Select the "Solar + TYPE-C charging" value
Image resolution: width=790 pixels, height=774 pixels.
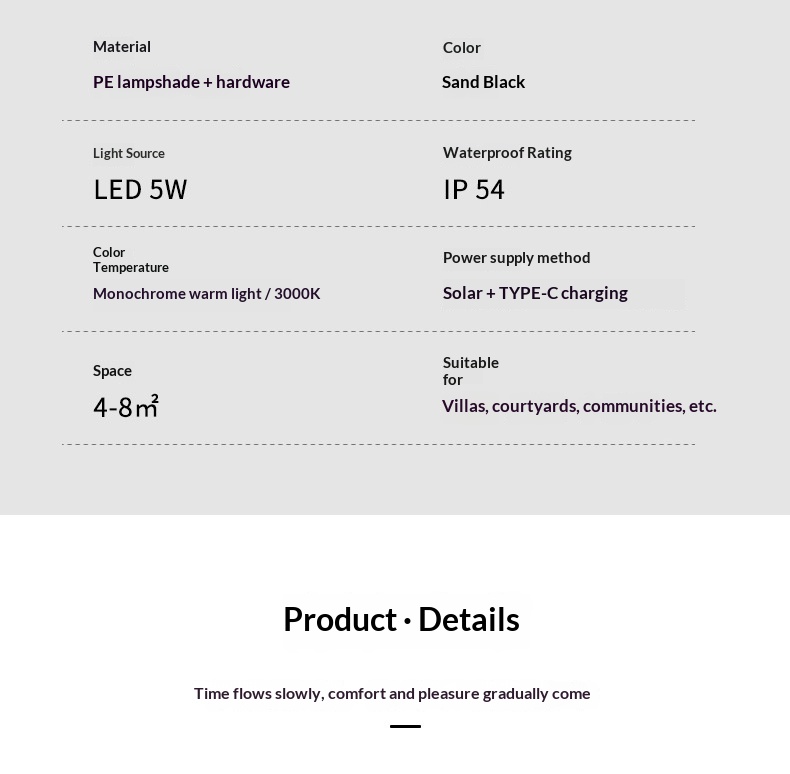pos(535,293)
